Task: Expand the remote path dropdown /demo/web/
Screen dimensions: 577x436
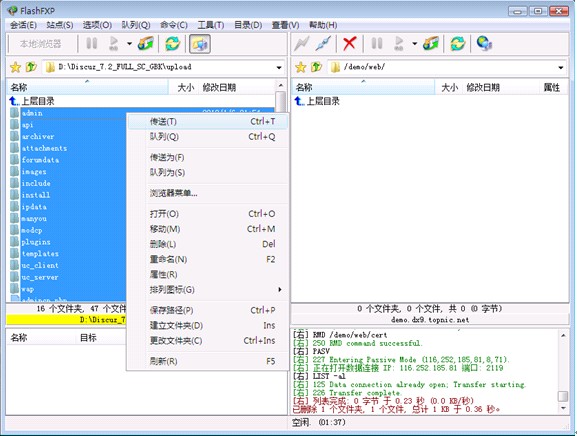Action: 560,68
